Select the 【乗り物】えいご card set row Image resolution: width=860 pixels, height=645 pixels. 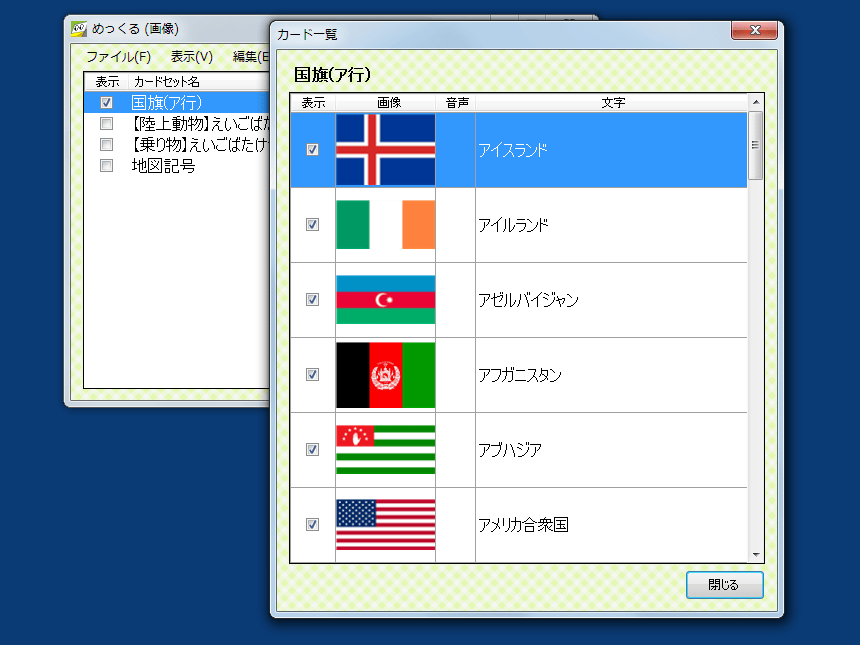tap(177, 144)
